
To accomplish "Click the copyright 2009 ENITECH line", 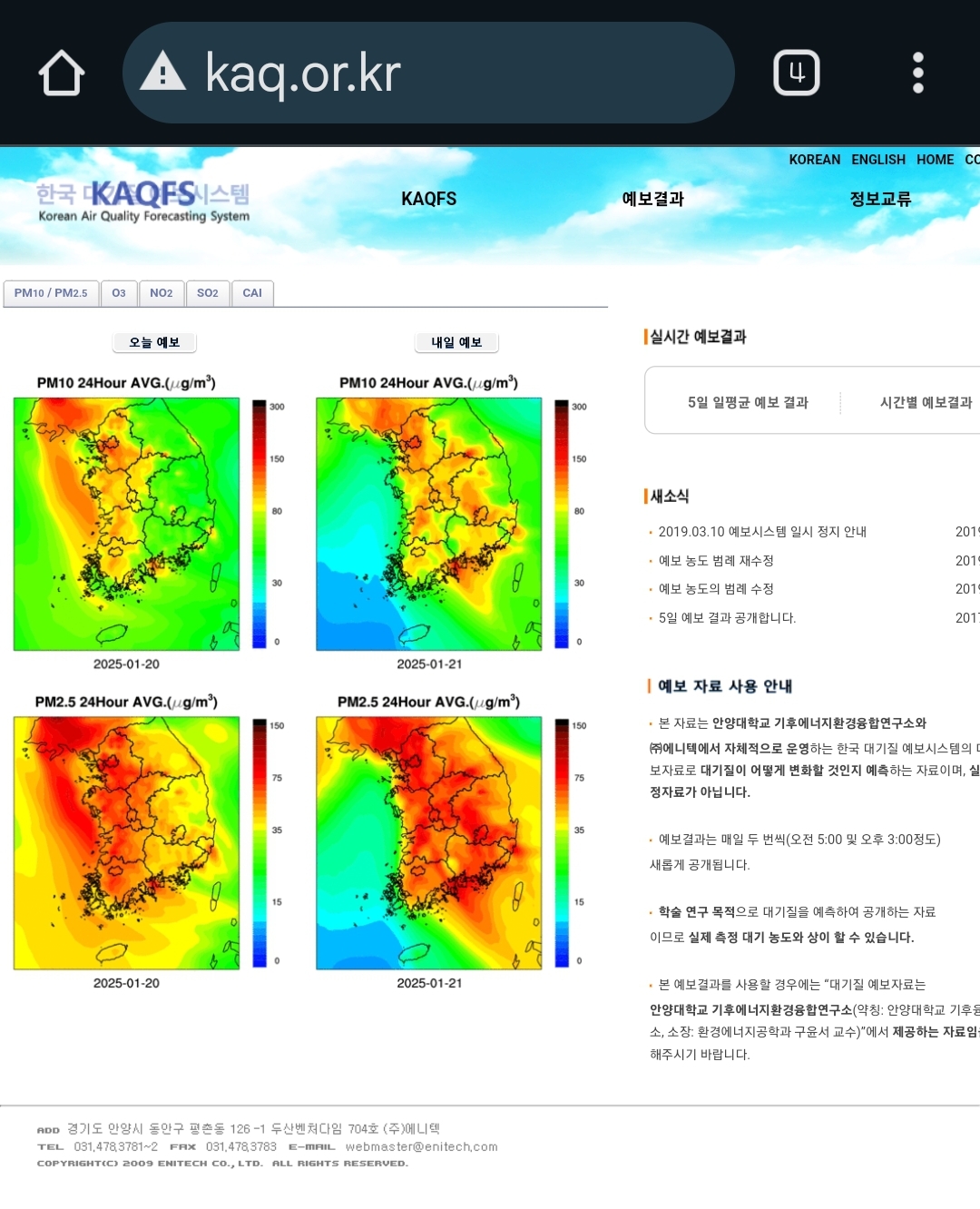I will tap(222, 1164).
